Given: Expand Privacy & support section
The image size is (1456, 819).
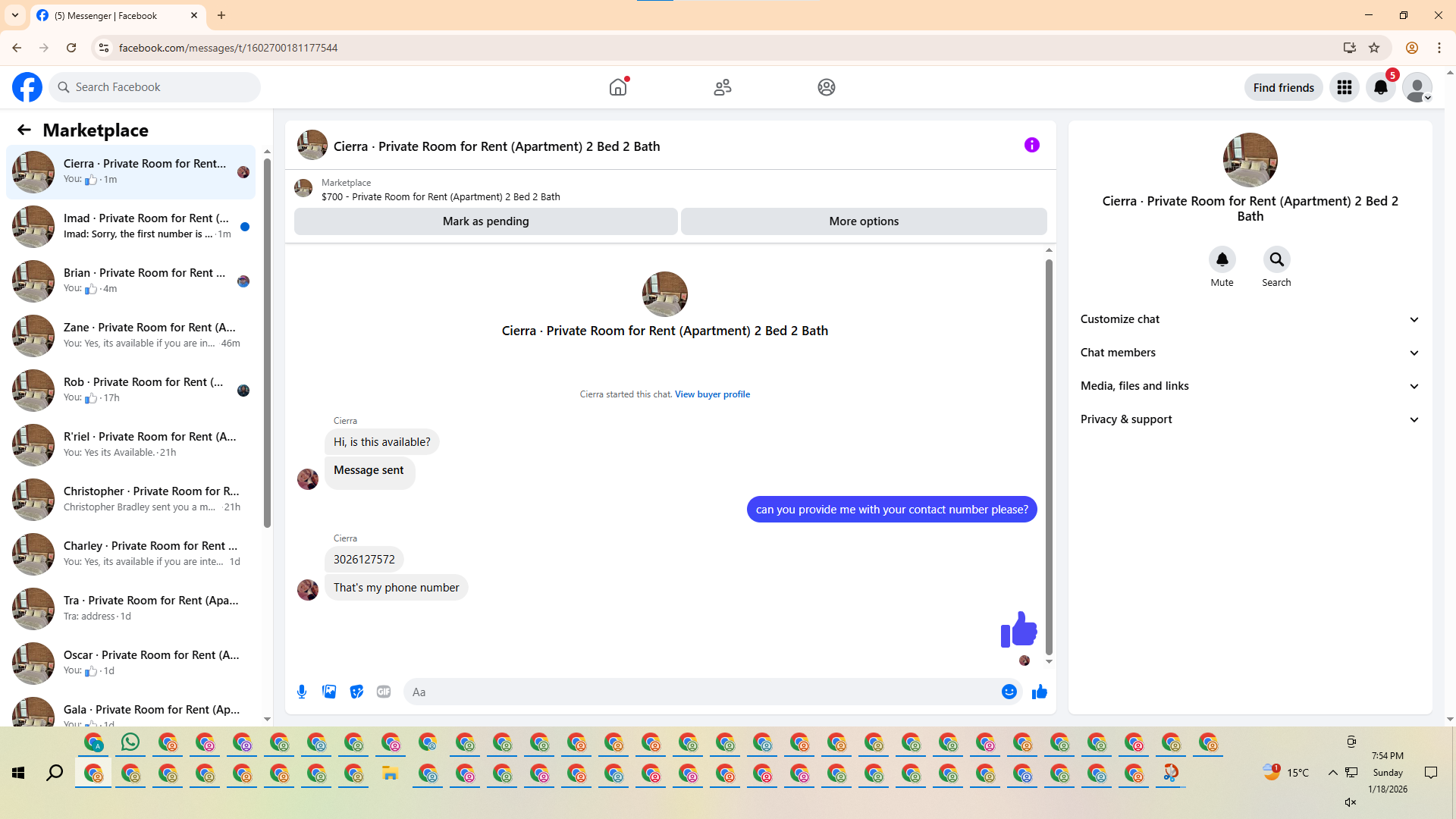Looking at the screenshot, I should pyautogui.click(x=1249, y=419).
